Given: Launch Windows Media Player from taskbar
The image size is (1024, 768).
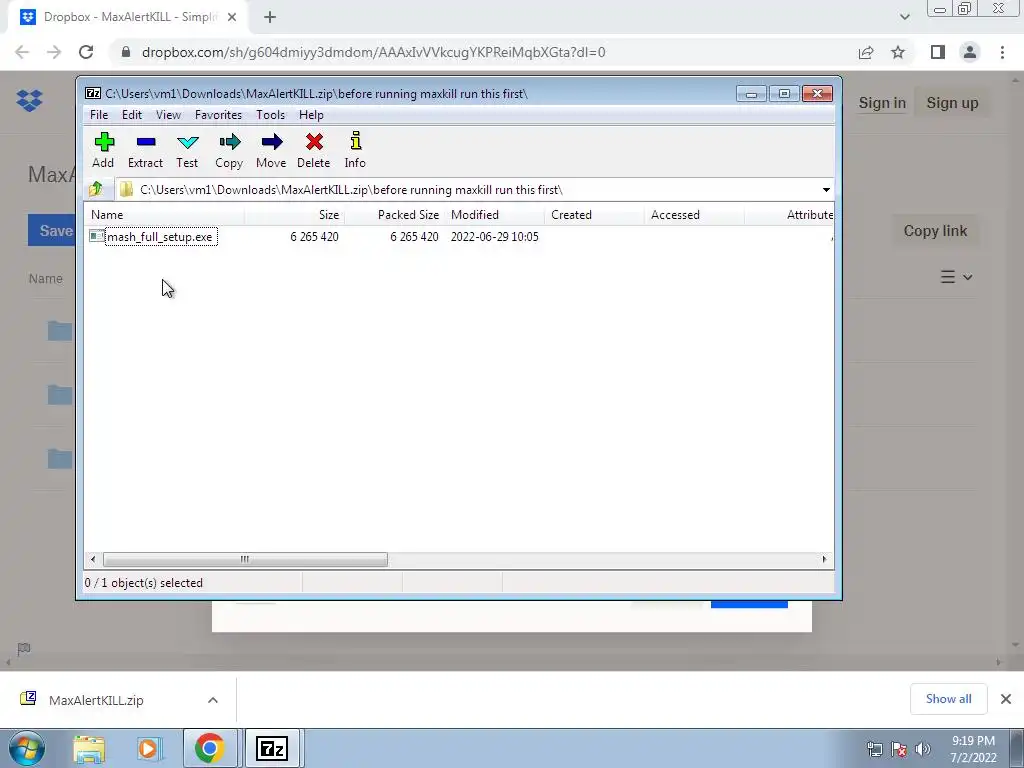Looking at the screenshot, I should [x=148, y=748].
